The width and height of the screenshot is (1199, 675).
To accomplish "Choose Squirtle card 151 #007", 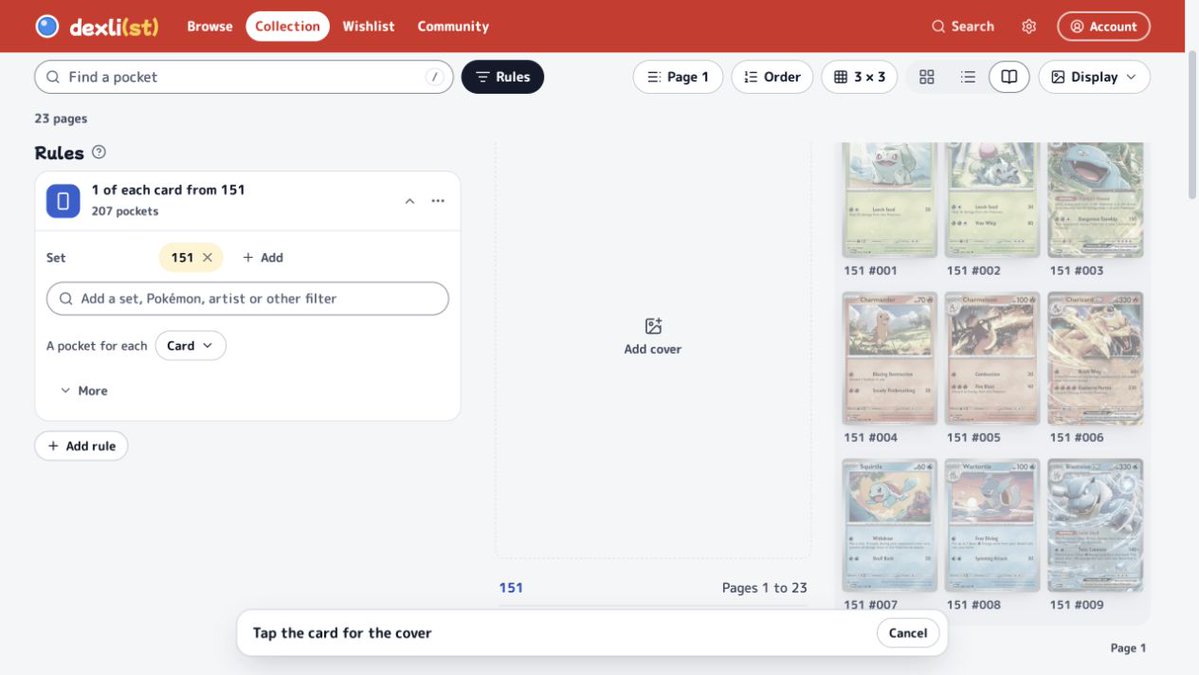I will pyautogui.click(x=889, y=525).
